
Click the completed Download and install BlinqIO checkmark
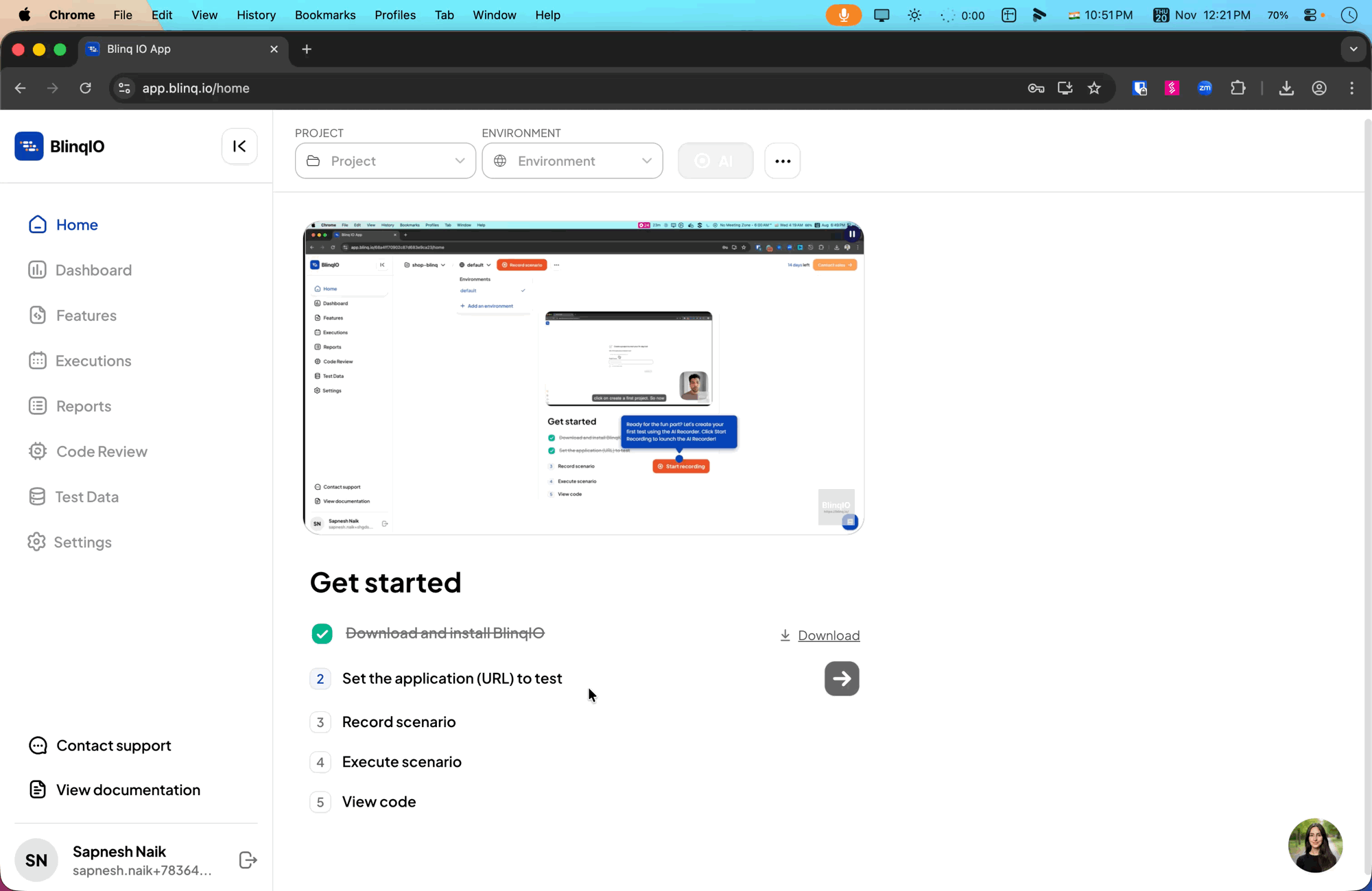pos(322,633)
